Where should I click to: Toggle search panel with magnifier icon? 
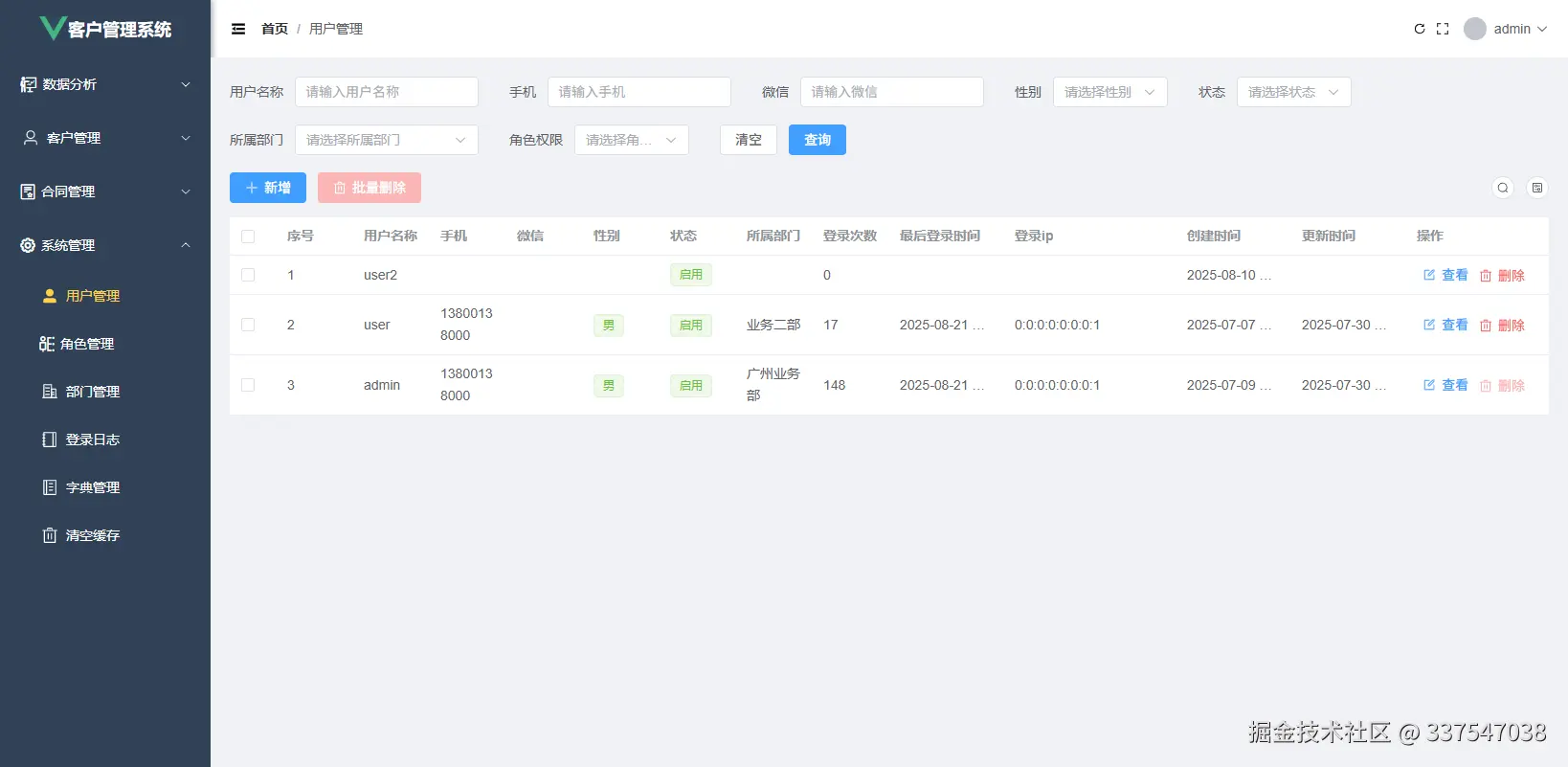pyautogui.click(x=1503, y=188)
